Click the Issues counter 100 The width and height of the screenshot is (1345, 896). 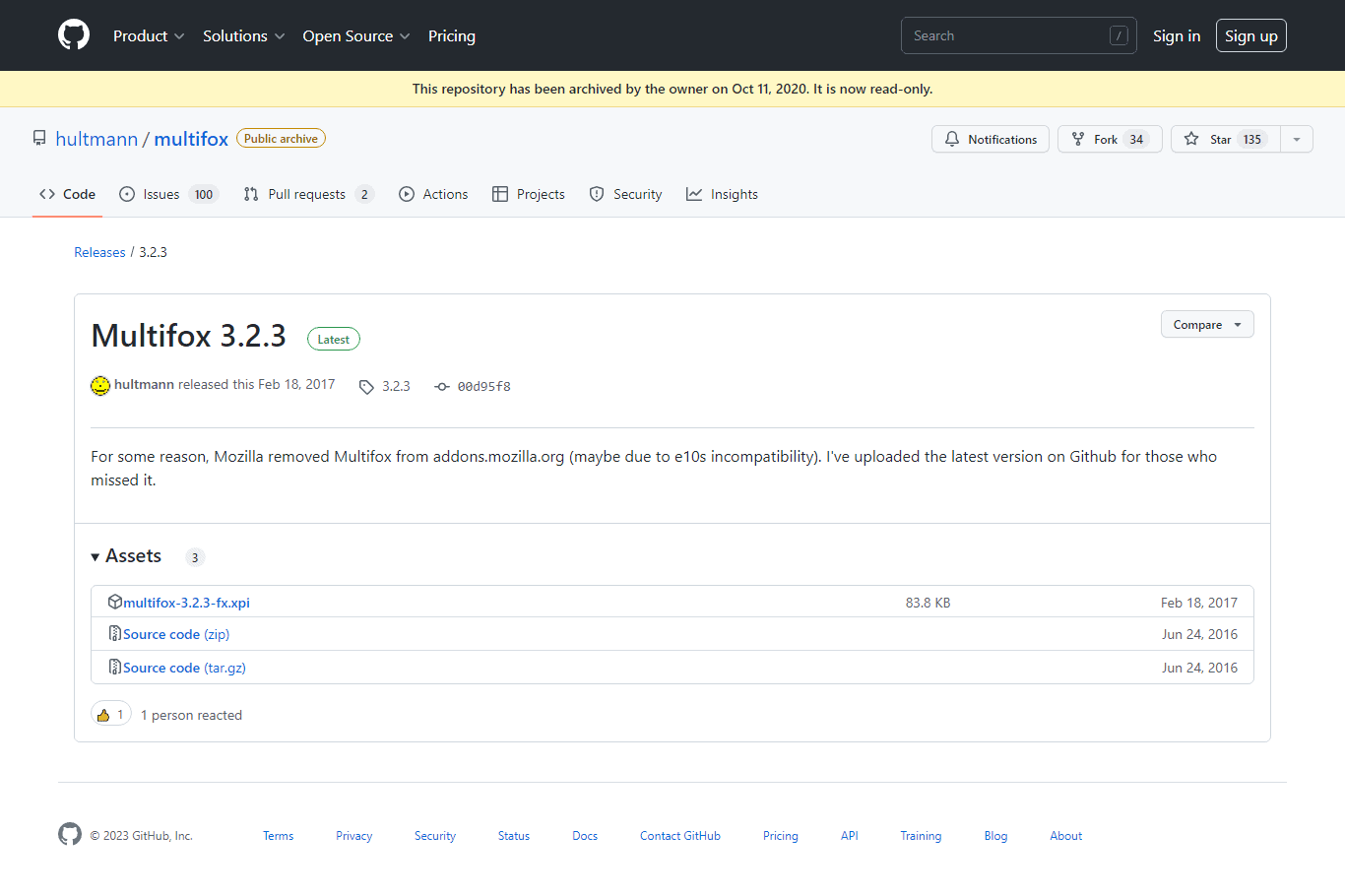(x=204, y=194)
